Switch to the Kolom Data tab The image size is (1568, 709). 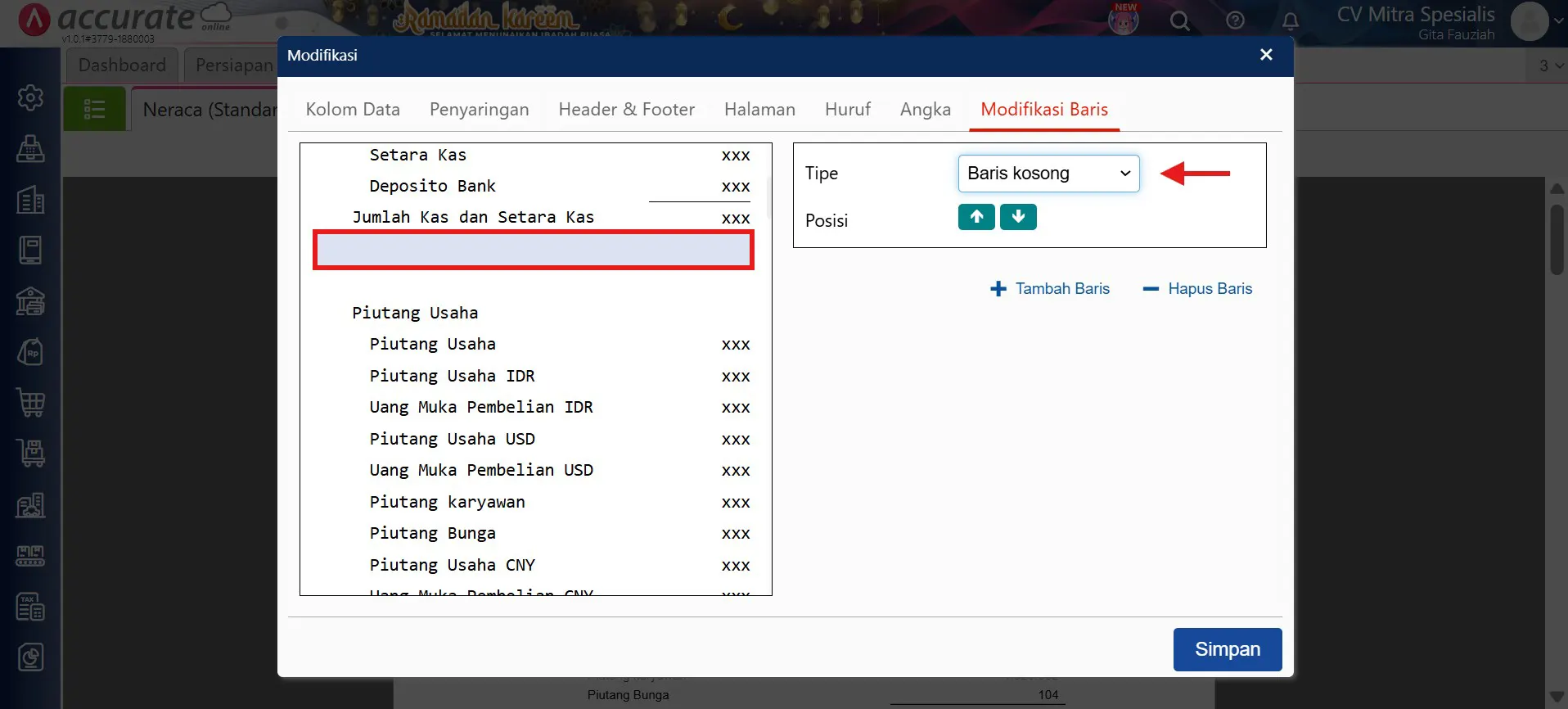[353, 110]
